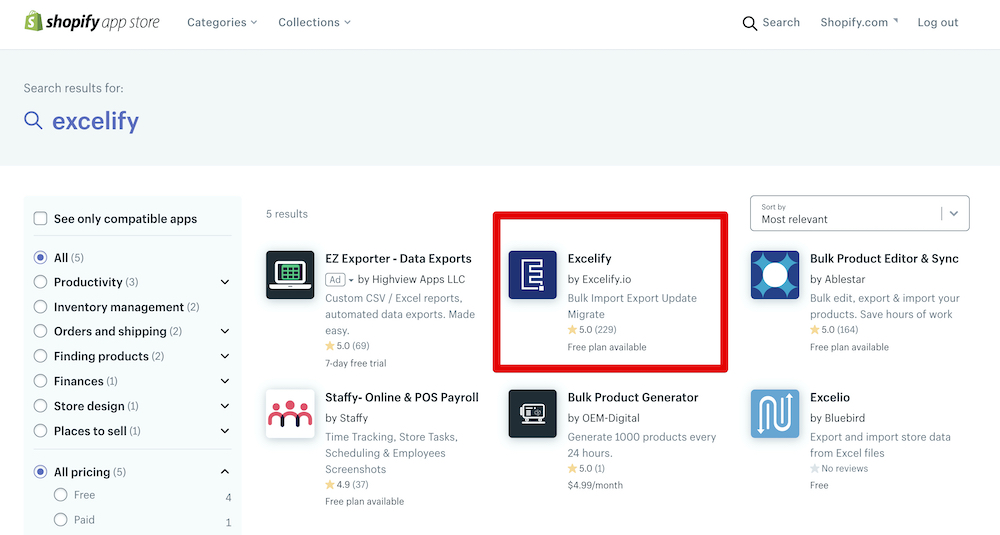Click the EZ Exporter app icon
Image resolution: width=1000 pixels, height=535 pixels.
click(x=290, y=275)
